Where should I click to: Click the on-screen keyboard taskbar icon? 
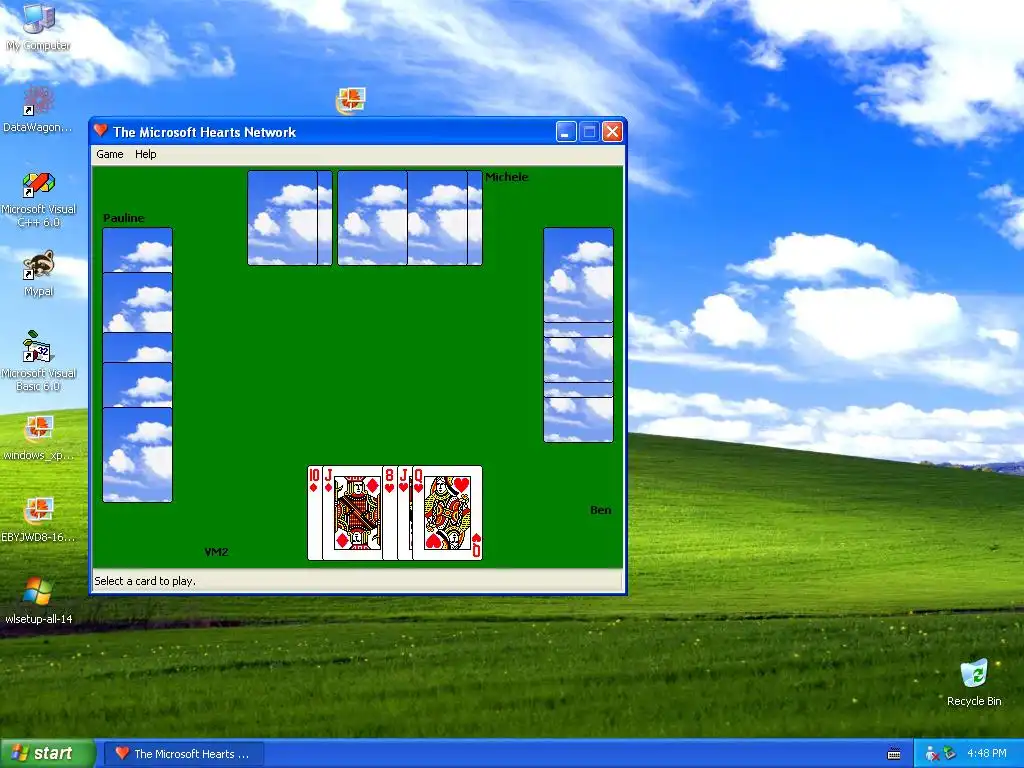coord(894,754)
